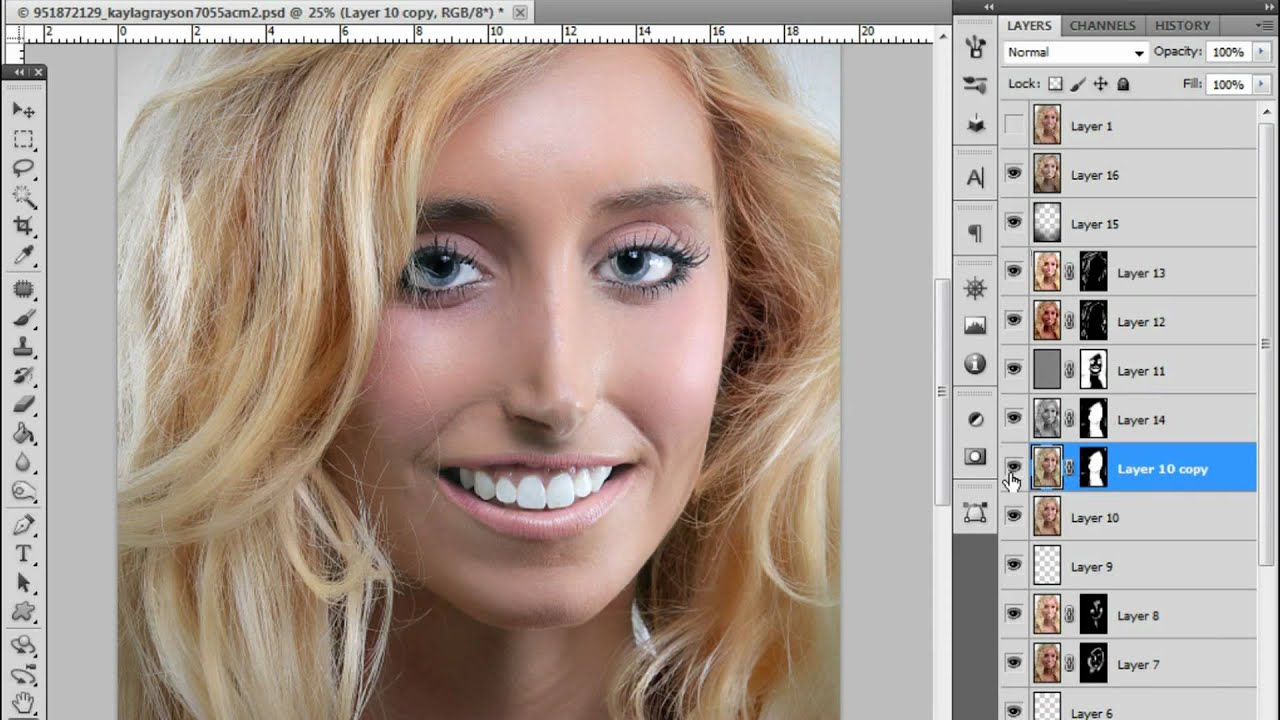Choose the Hand tool
This screenshot has height=720, width=1280.
point(24,703)
